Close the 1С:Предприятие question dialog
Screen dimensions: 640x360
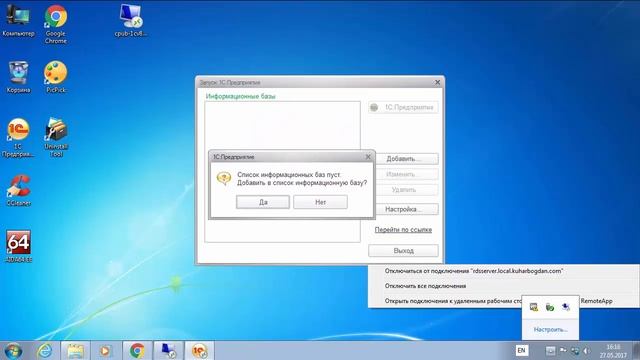(368, 157)
